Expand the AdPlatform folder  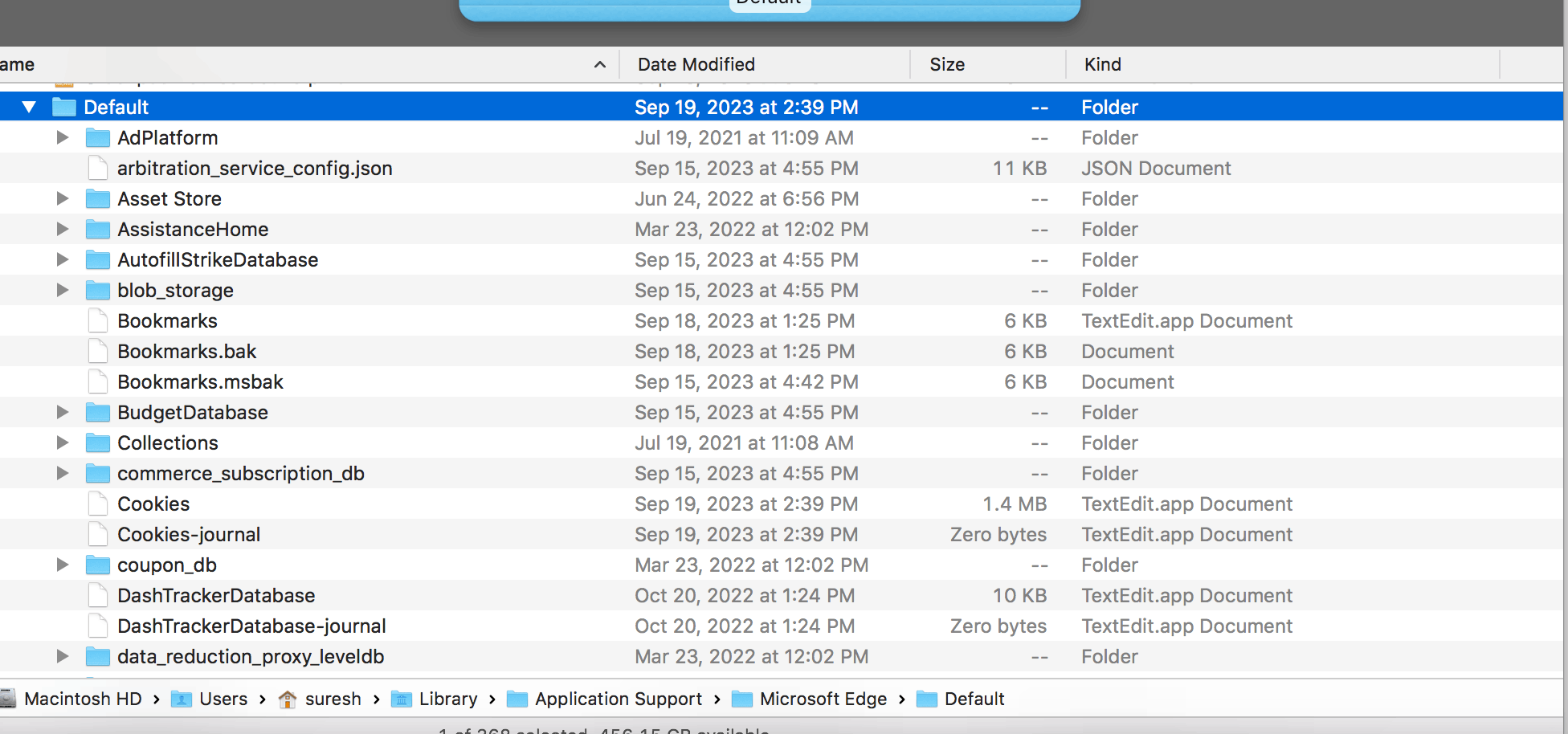[x=63, y=137]
